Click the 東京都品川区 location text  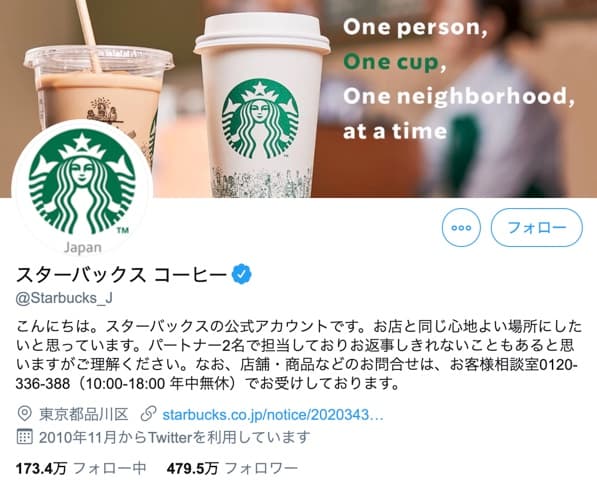coord(84,414)
